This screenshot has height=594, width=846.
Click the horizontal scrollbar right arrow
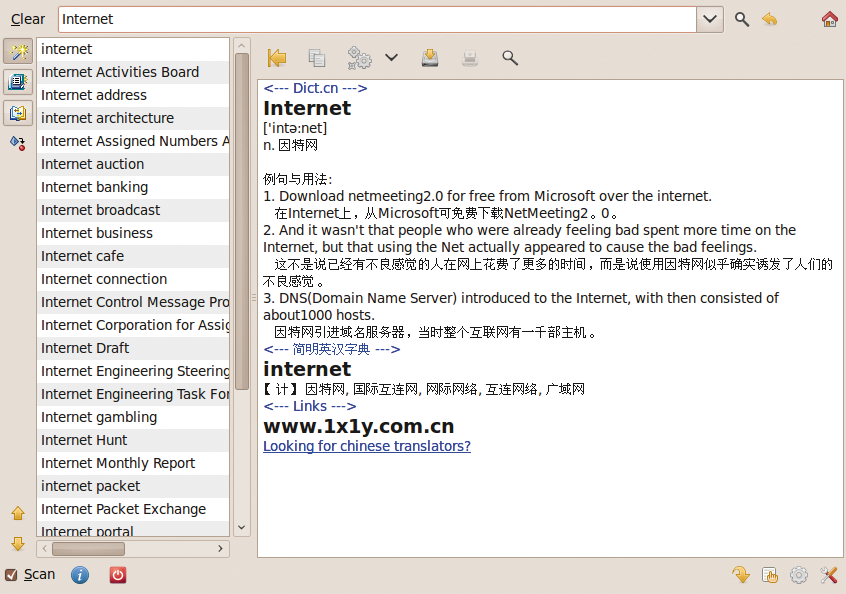click(x=220, y=549)
